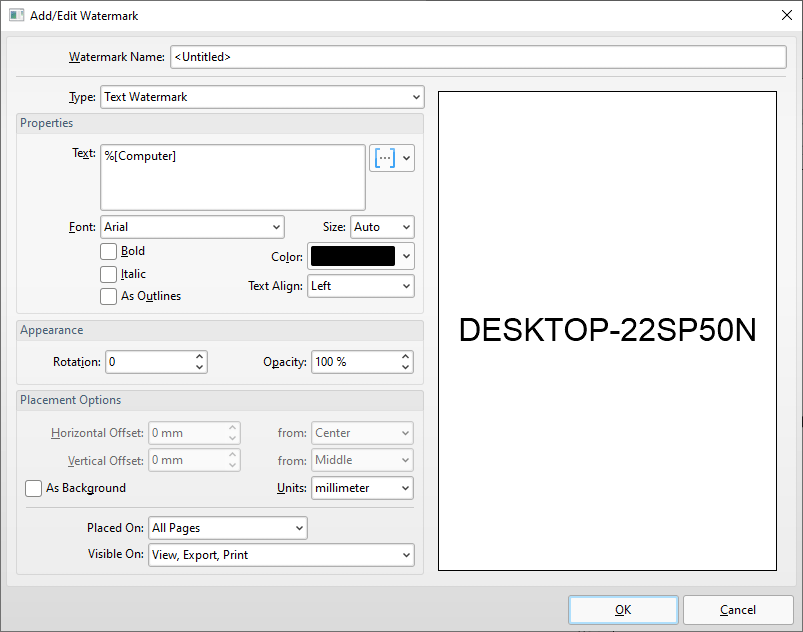Enable the Bold checkbox
The image size is (803, 632).
109,251
